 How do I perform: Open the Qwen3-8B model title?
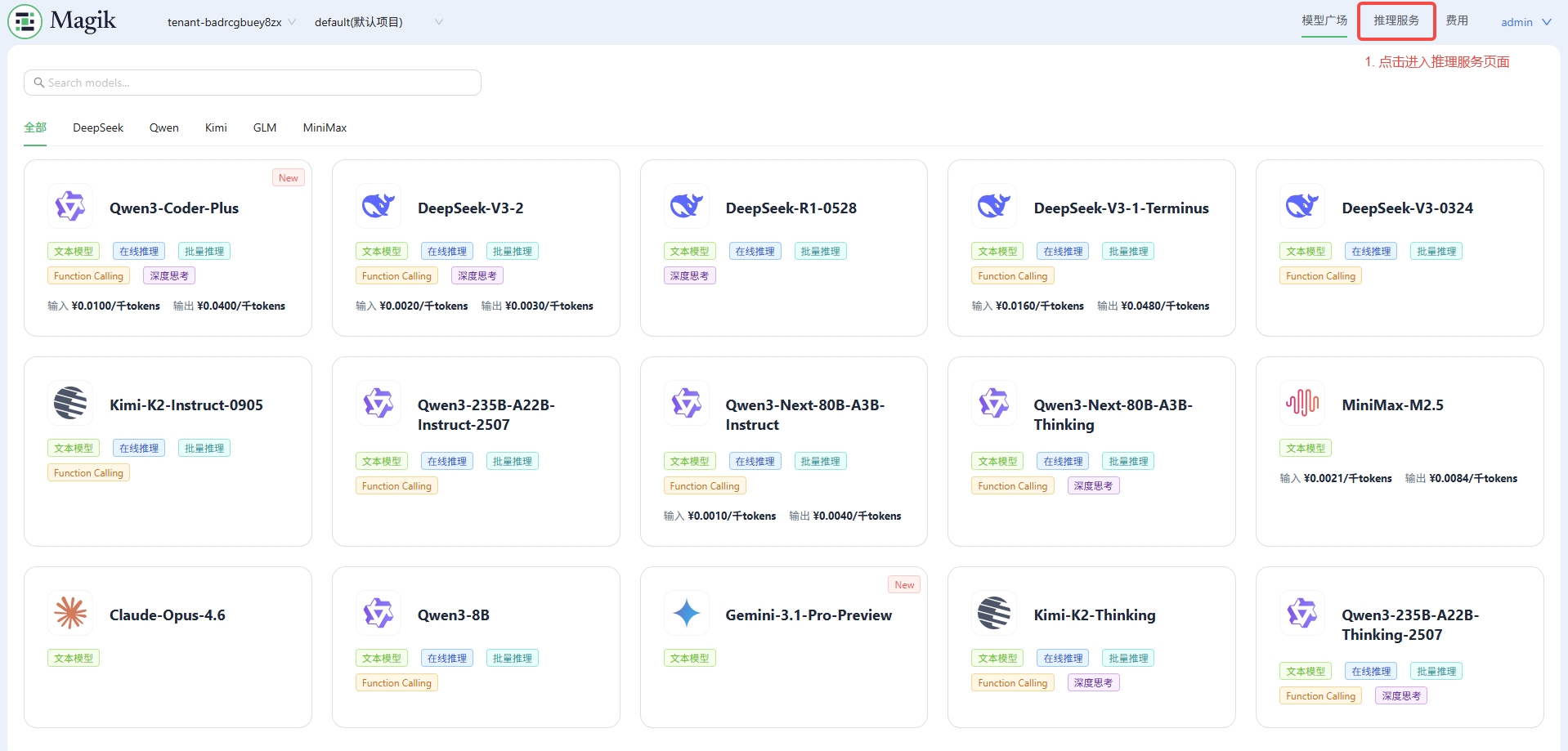(x=453, y=615)
